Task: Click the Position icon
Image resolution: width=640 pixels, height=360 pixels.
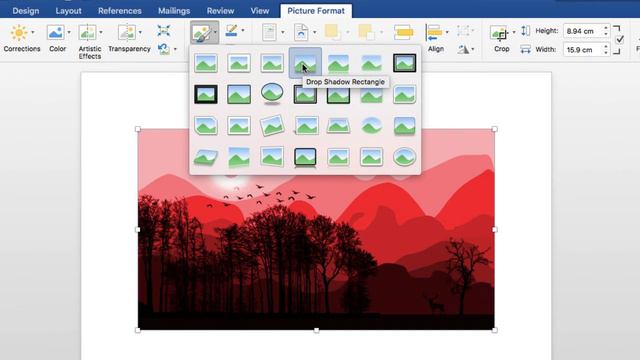Action: click(269, 32)
